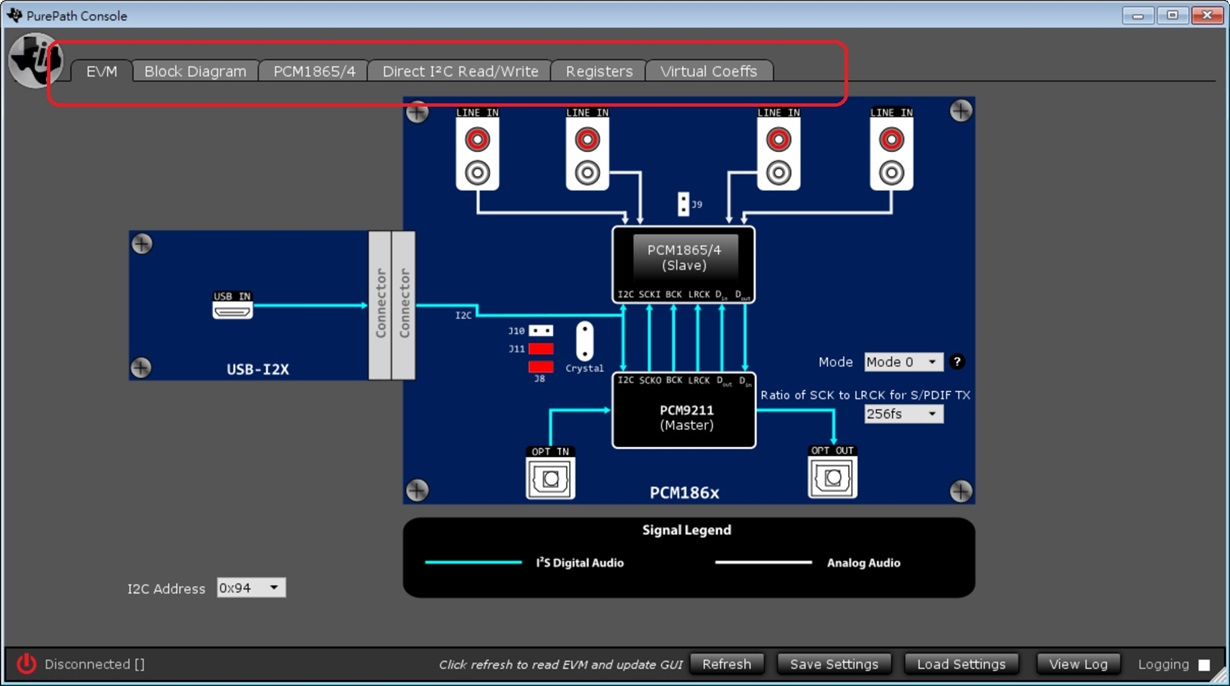This screenshot has width=1230, height=686.
Task: Click the Crystal oscillator component
Action: (584, 342)
